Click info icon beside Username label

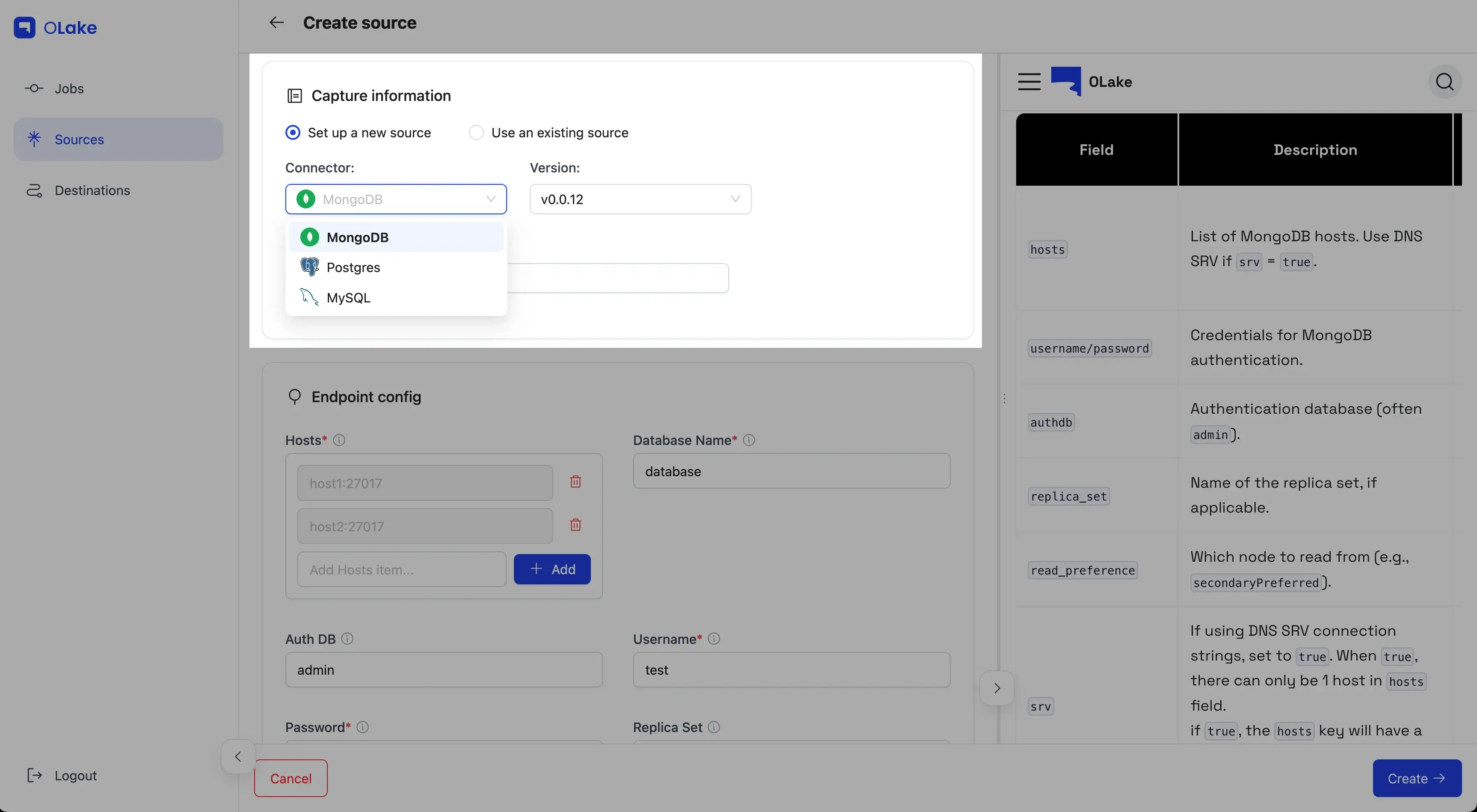coord(714,638)
